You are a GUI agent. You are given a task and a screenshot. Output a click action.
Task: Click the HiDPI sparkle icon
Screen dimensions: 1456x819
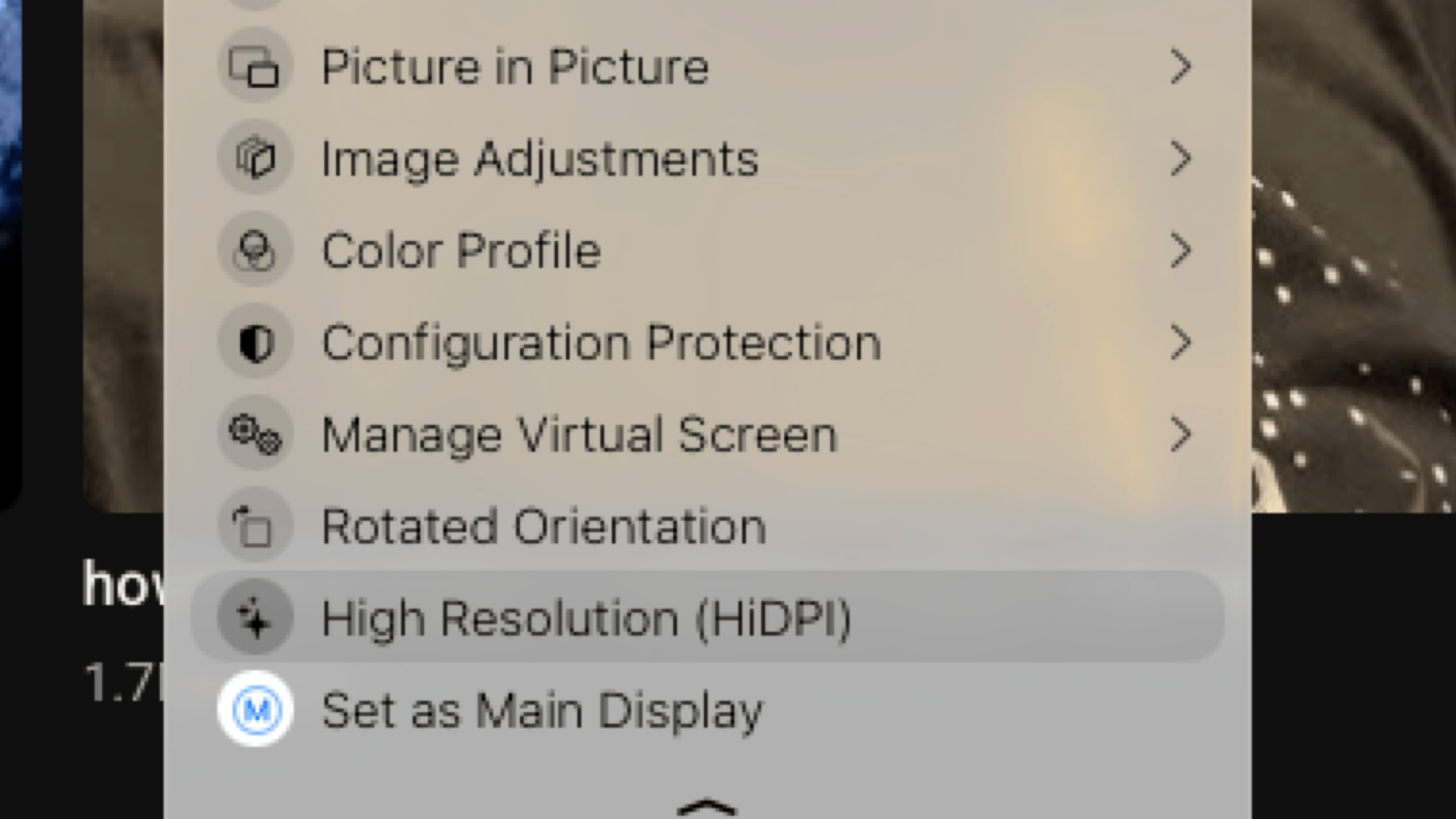pyautogui.click(x=255, y=618)
